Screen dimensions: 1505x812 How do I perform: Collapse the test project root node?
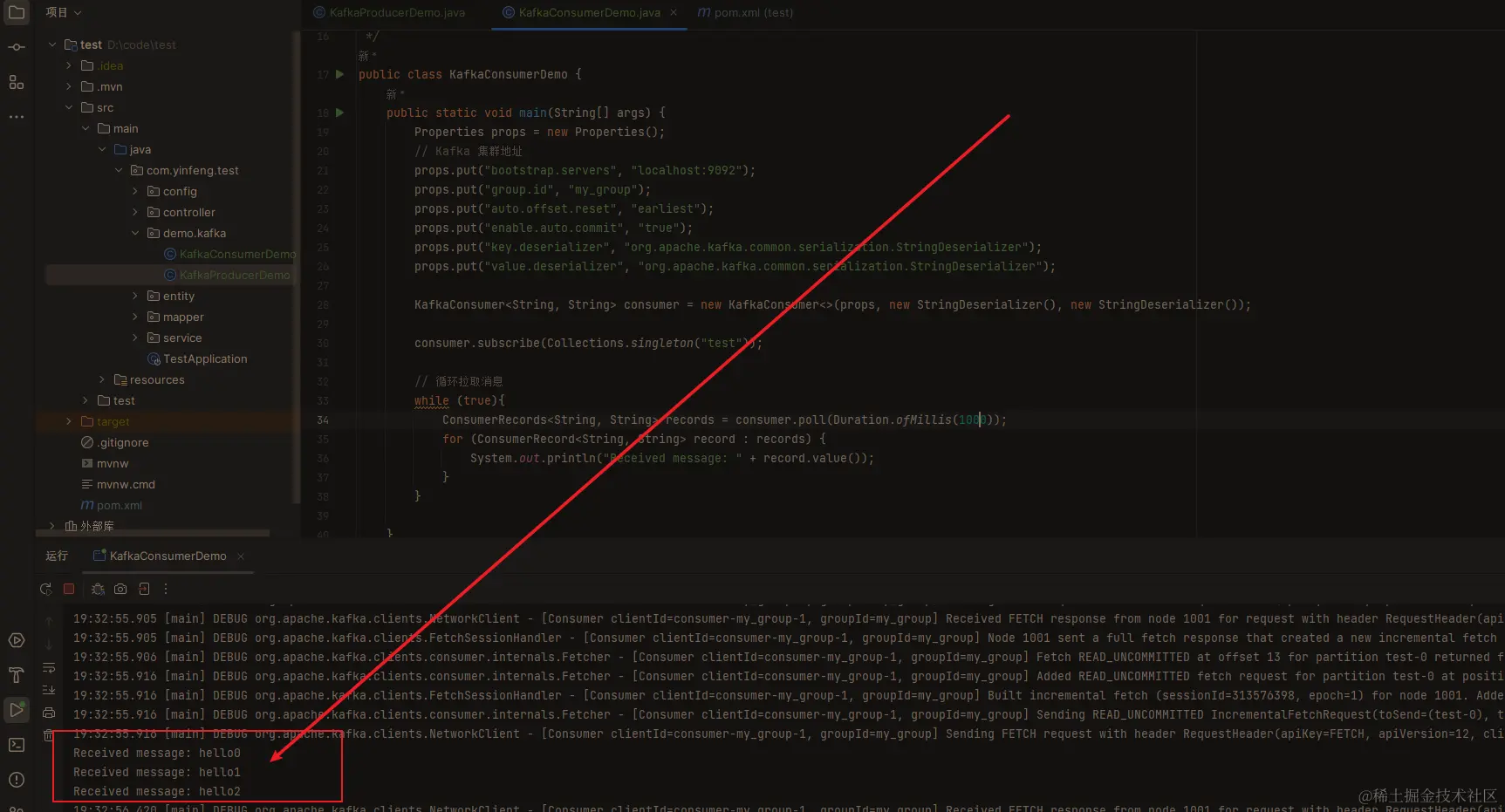point(52,44)
